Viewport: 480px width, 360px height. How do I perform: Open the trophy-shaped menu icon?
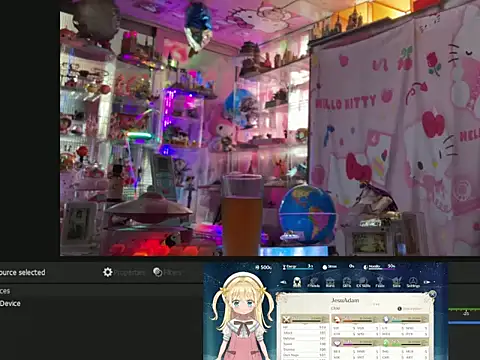(x=380, y=283)
